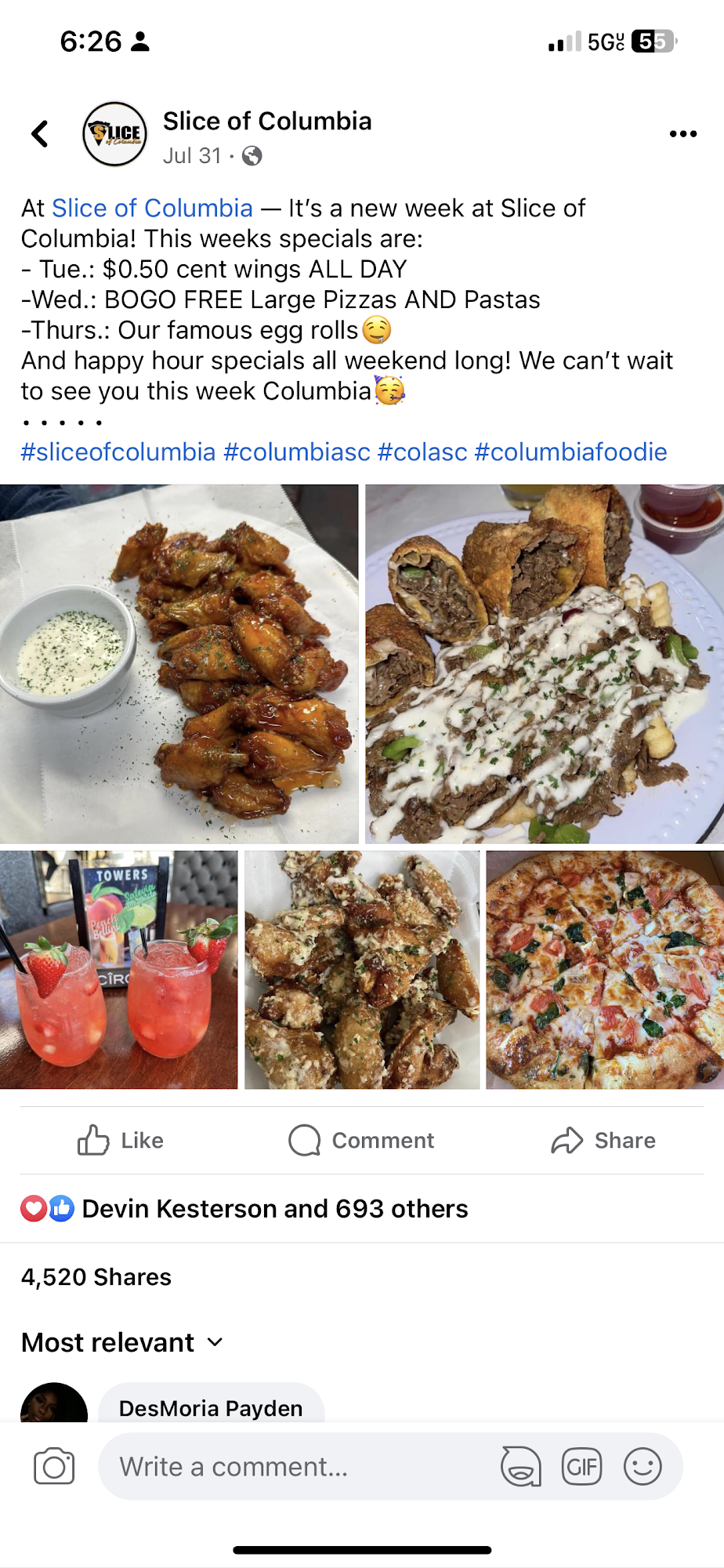Open Slice of Columbia profile picture
The width and height of the screenshot is (724, 1568).
point(115,134)
